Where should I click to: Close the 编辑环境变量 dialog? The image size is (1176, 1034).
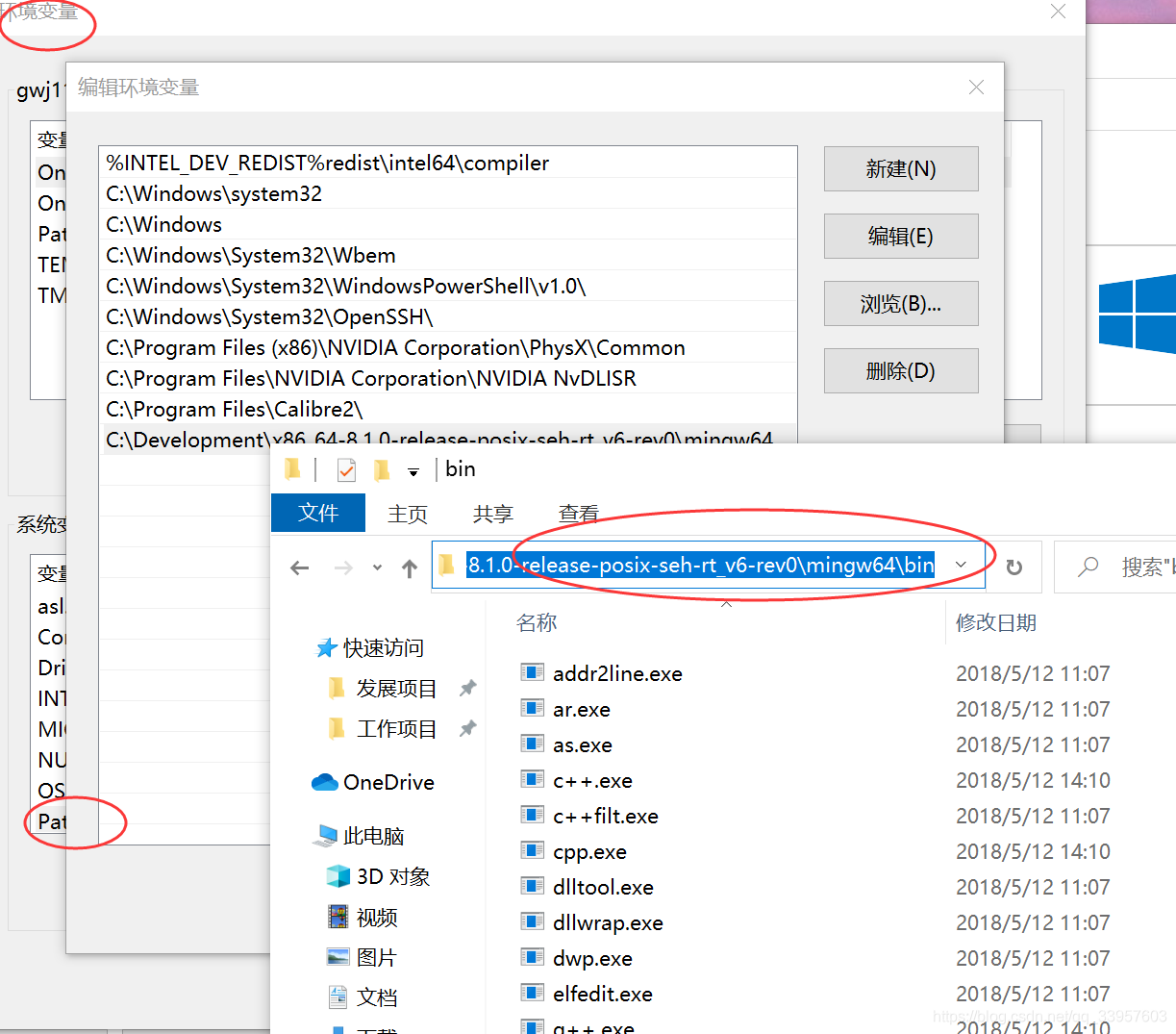[x=976, y=87]
